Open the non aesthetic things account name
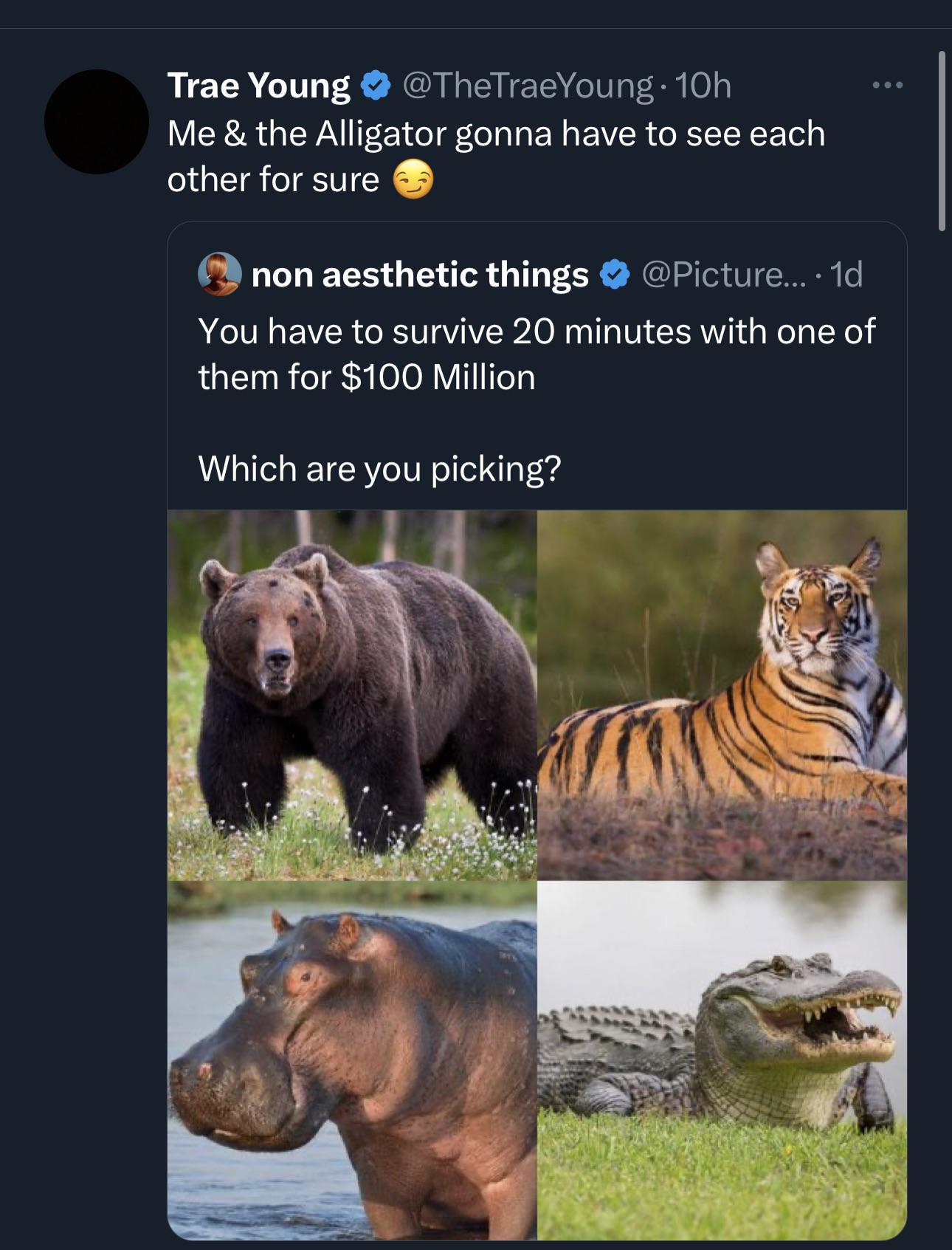Viewport: 952px width, 1250px height. (x=419, y=275)
